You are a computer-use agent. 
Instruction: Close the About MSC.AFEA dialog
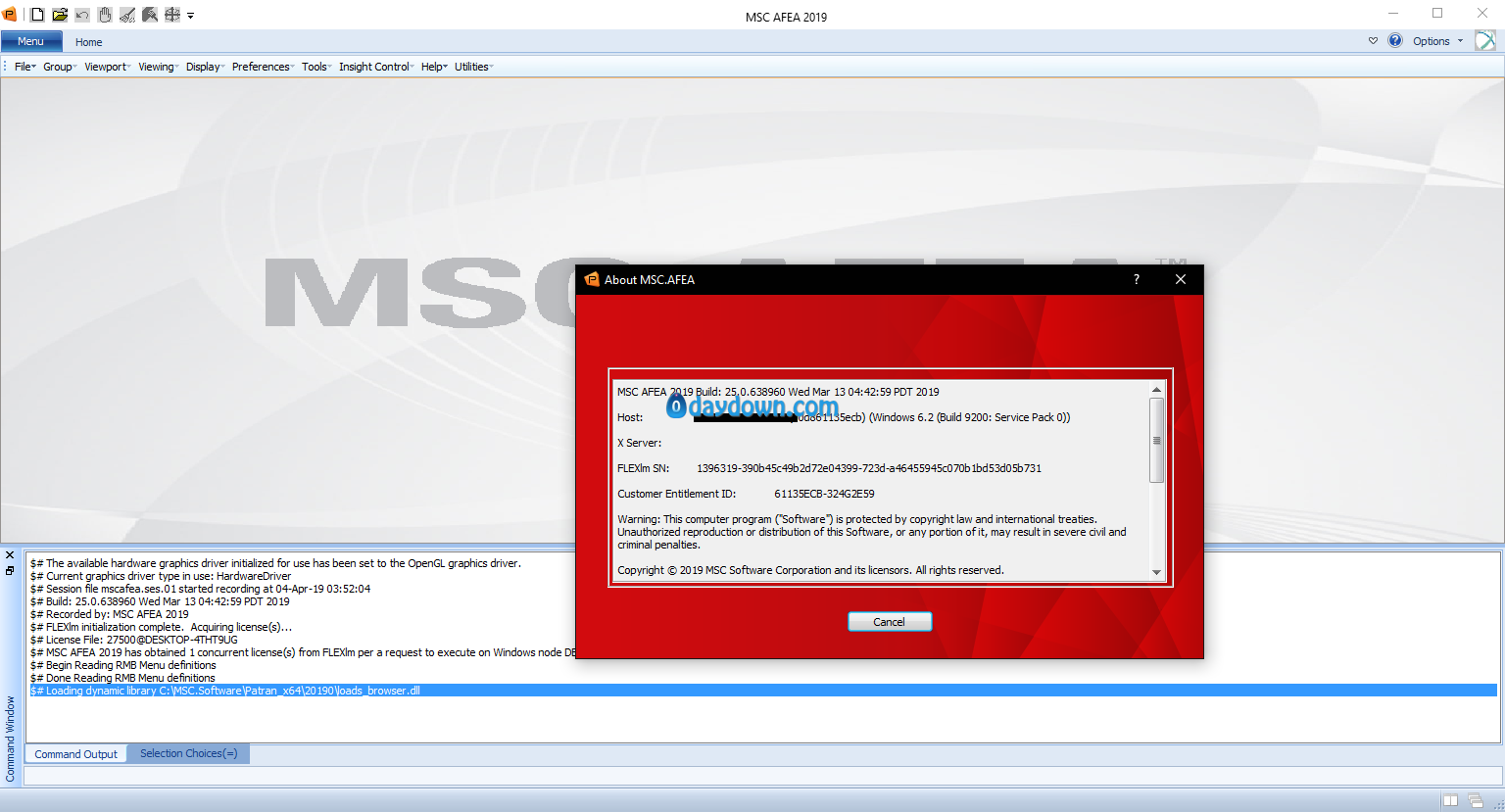pos(1181,279)
